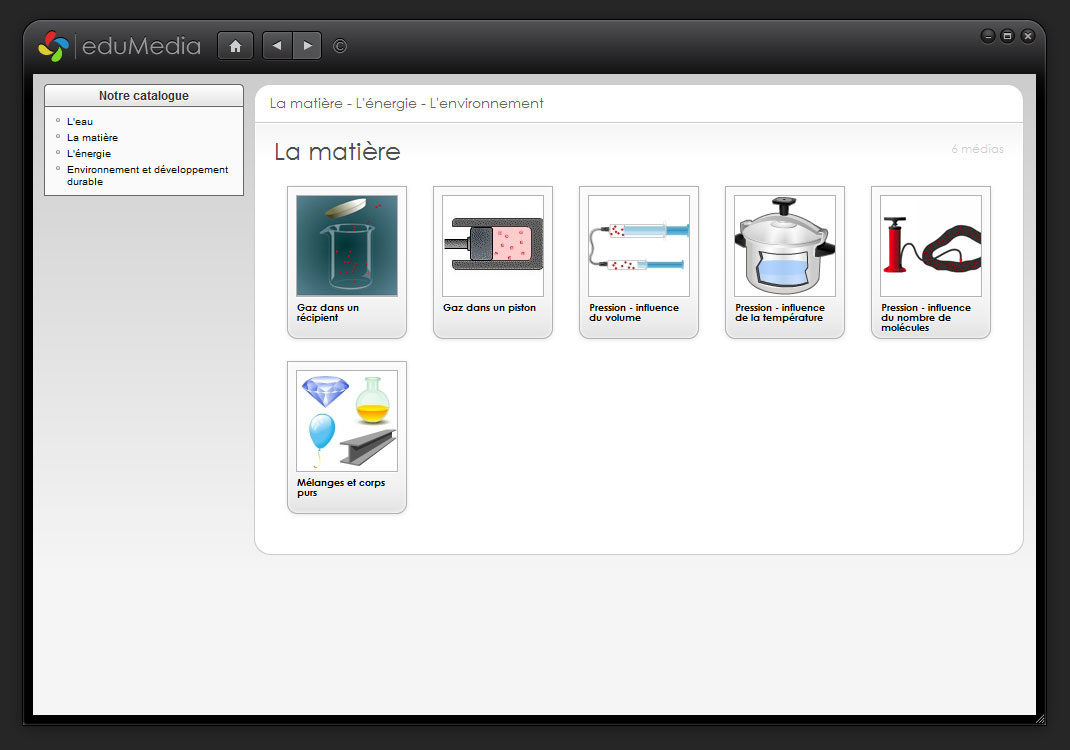Image resolution: width=1070 pixels, height=750 pixels.
Task: Open the pressure cooker temperature thumbnail
Action: pyautogui.click(x=784, y=246)
